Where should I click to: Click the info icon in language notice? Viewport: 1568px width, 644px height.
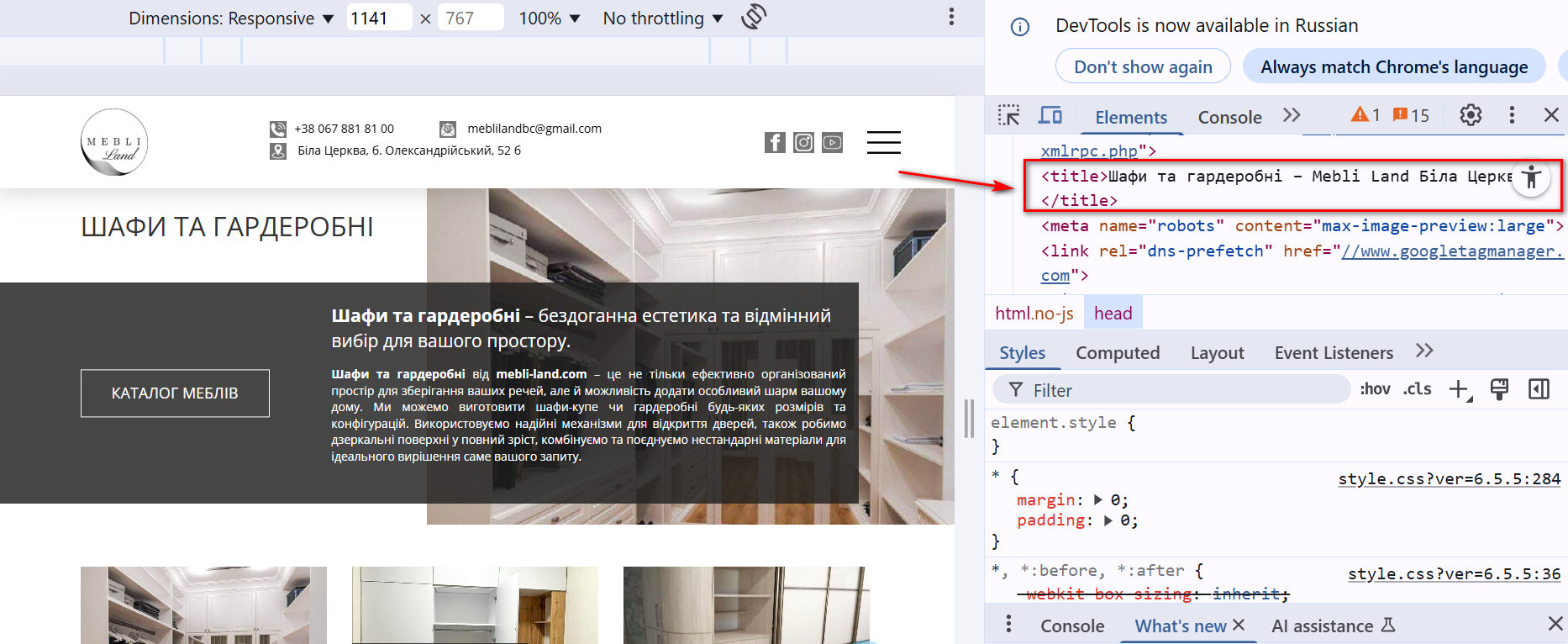(x=1019, y=27)
